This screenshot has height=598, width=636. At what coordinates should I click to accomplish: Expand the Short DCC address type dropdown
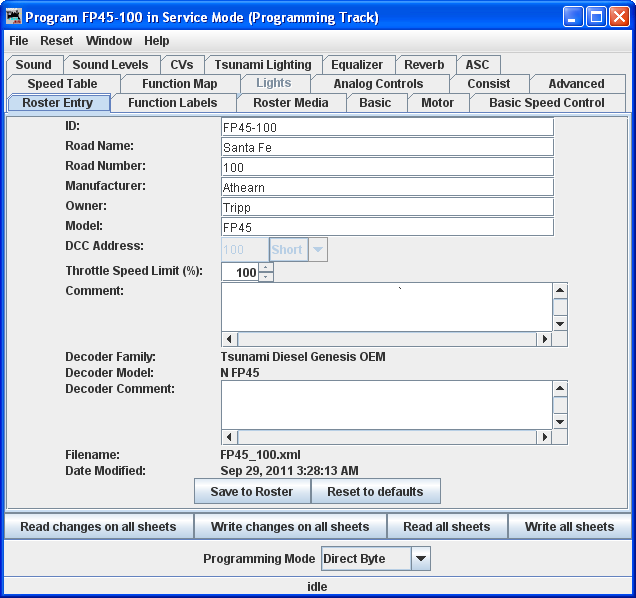317,250
